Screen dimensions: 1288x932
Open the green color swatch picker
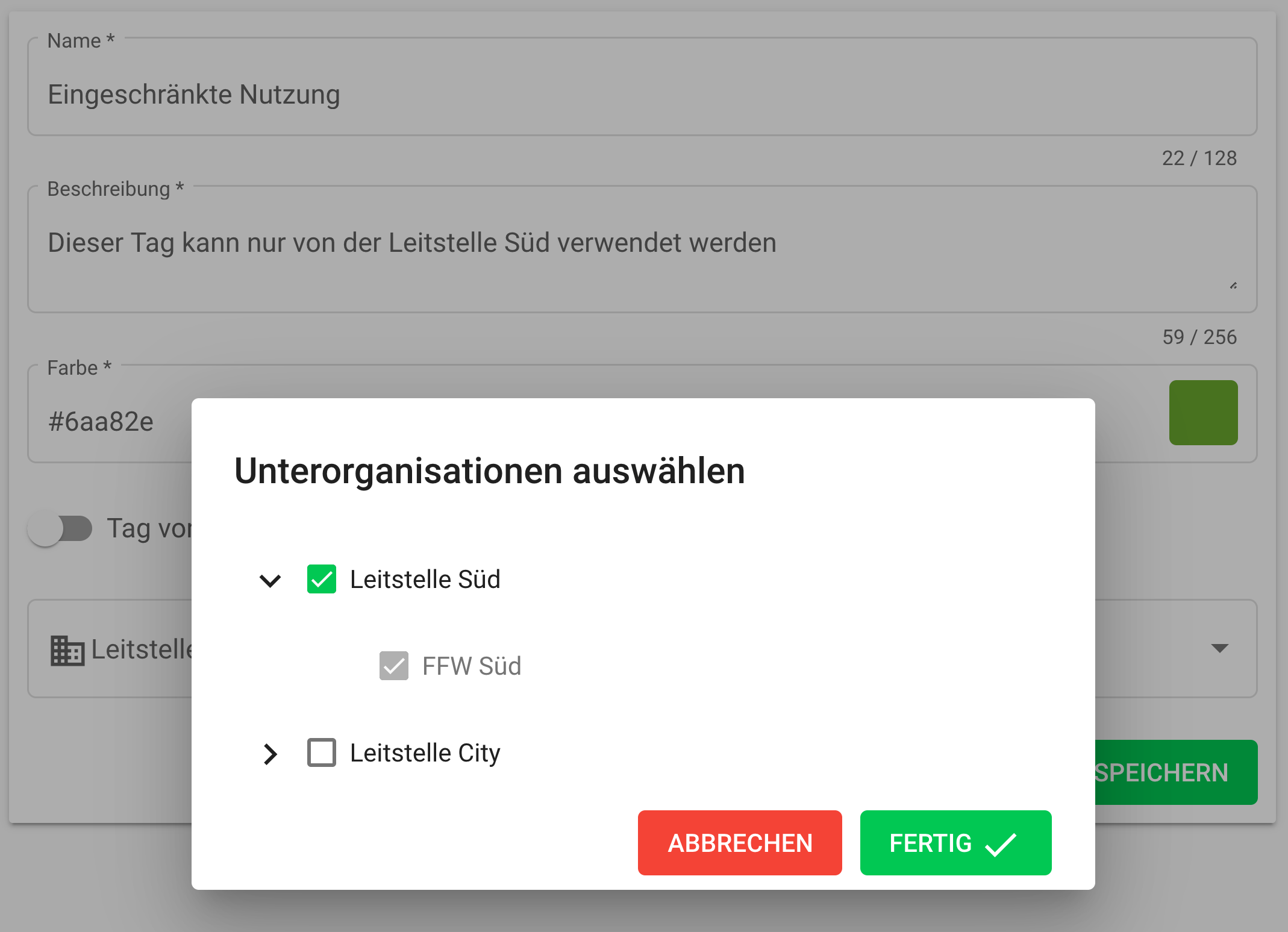1203,413
